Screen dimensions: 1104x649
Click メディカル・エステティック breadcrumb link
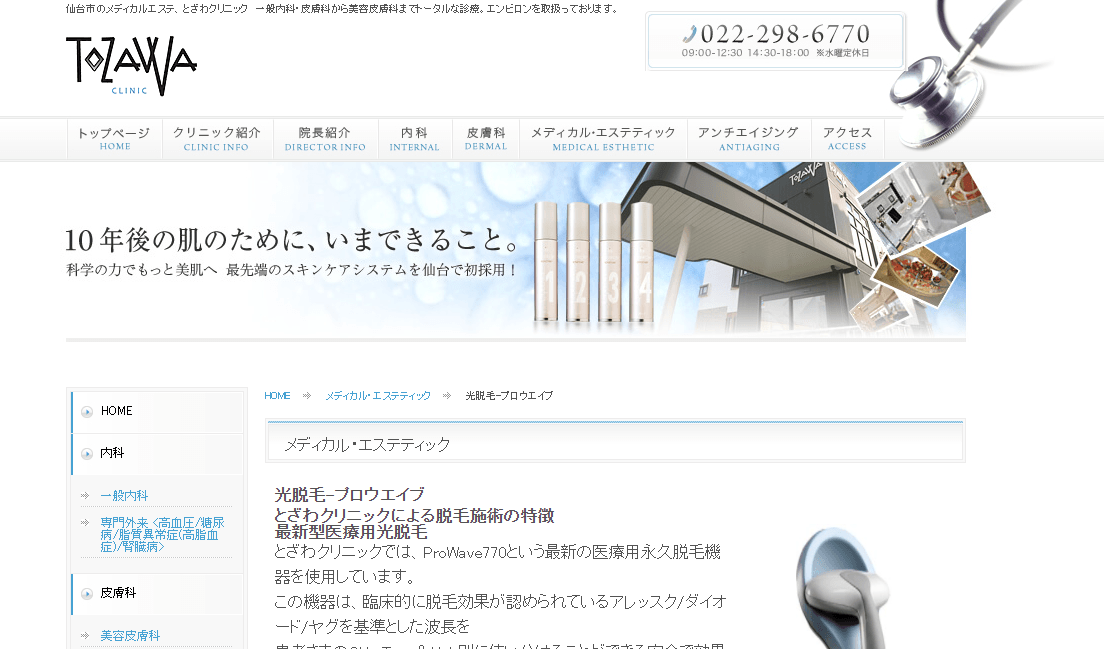click(x=378, y=396)
